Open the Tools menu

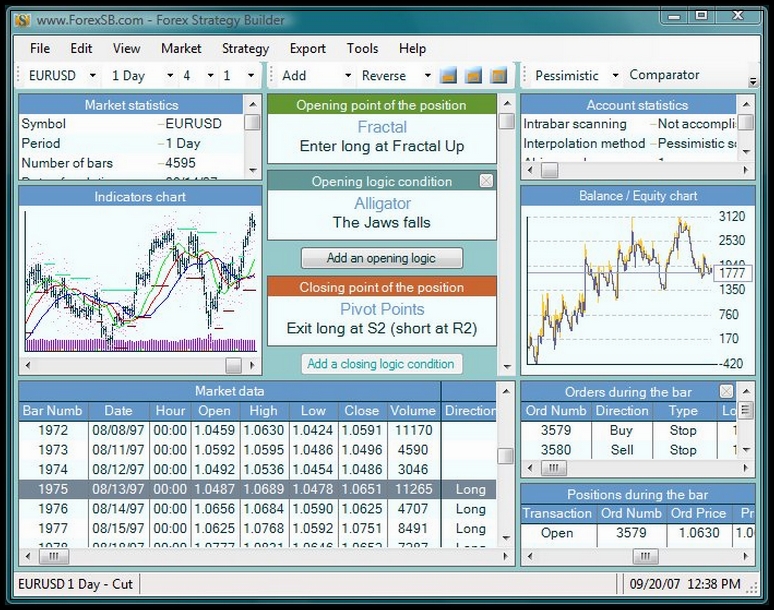[x=362, y=48]
